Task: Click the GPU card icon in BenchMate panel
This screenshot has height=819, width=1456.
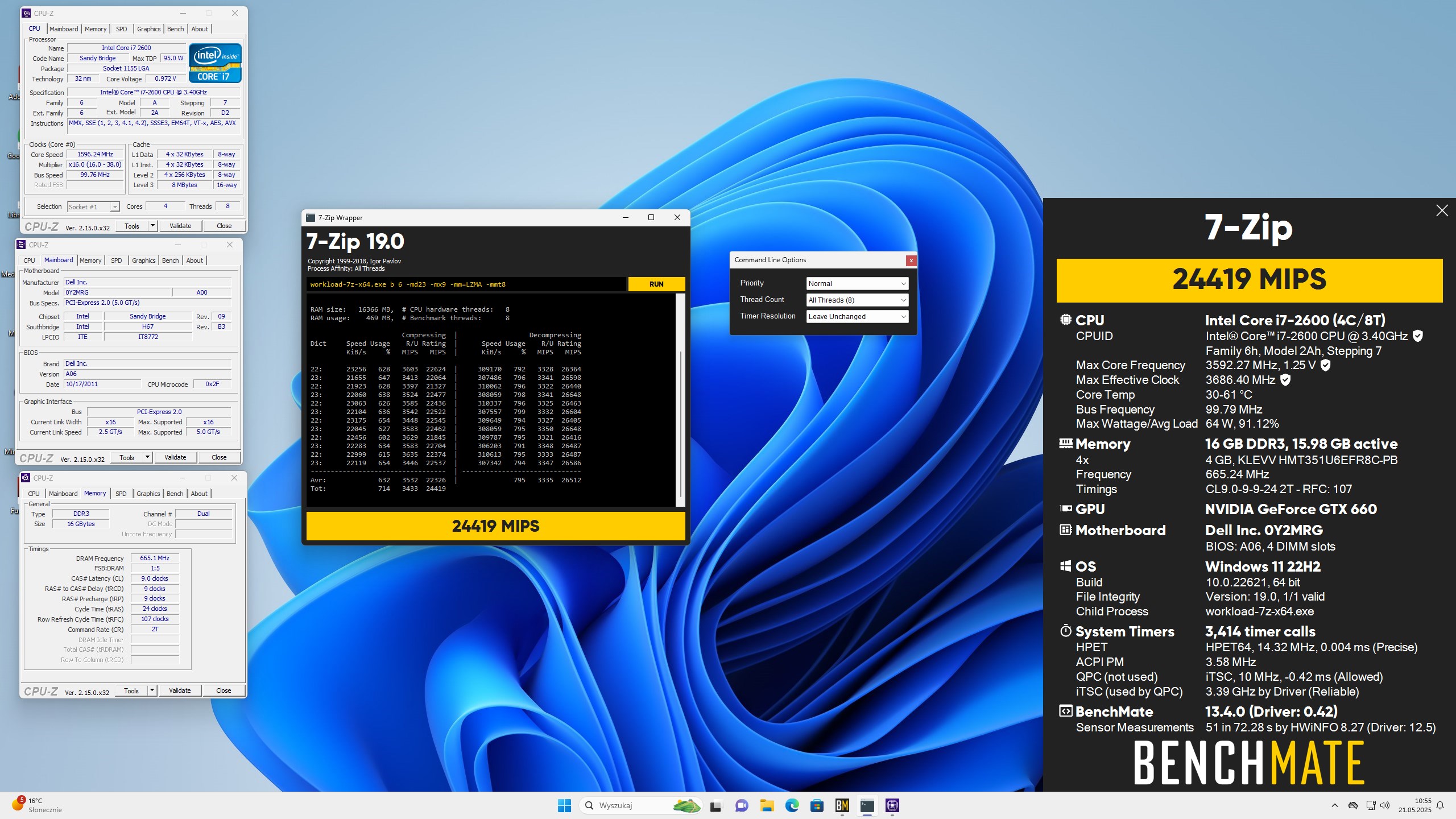Action: coord(1065,508)
